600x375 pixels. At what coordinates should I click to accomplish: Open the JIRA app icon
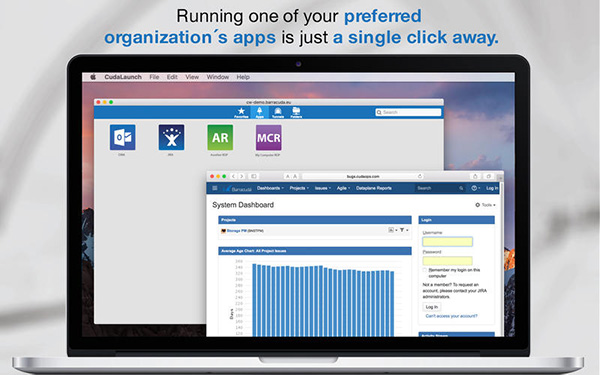click(x=171, y=137)
